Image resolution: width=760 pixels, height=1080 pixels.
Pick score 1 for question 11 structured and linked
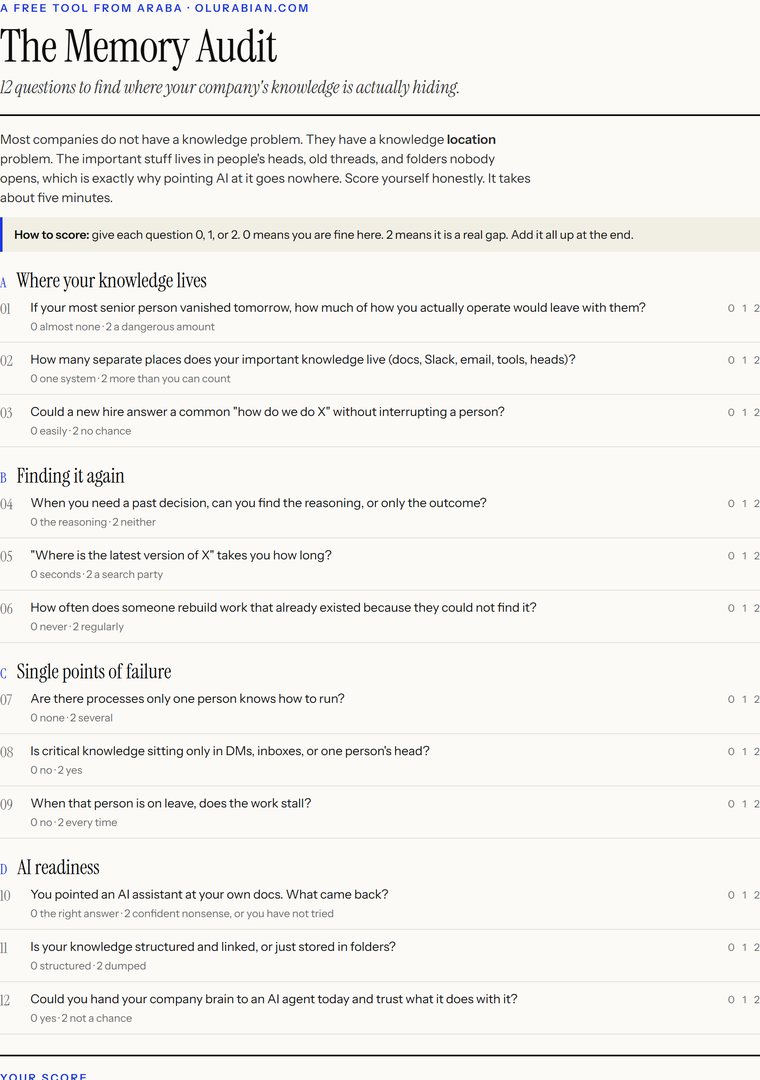click(x=744, y=947)
